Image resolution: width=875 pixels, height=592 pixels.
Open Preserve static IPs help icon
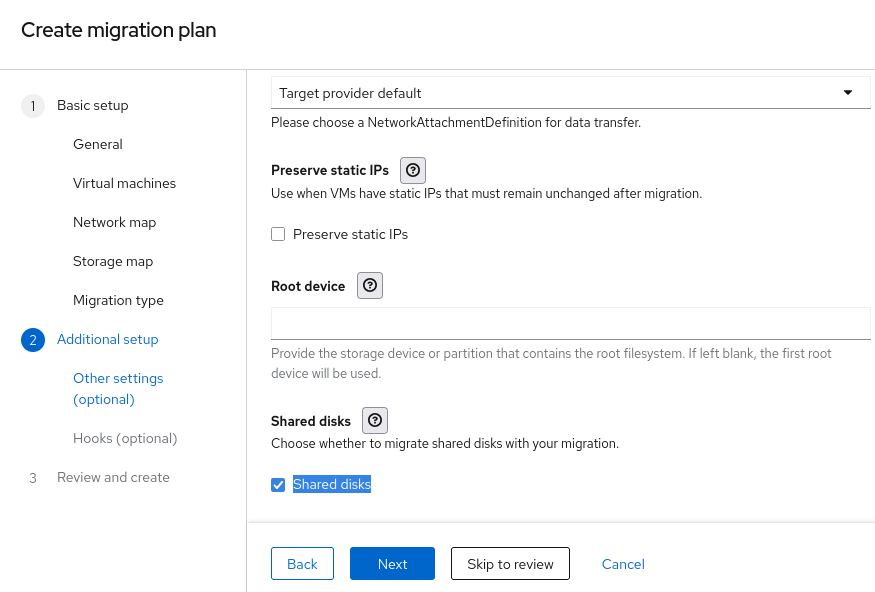pyautogui.click(x=414, y=170)
